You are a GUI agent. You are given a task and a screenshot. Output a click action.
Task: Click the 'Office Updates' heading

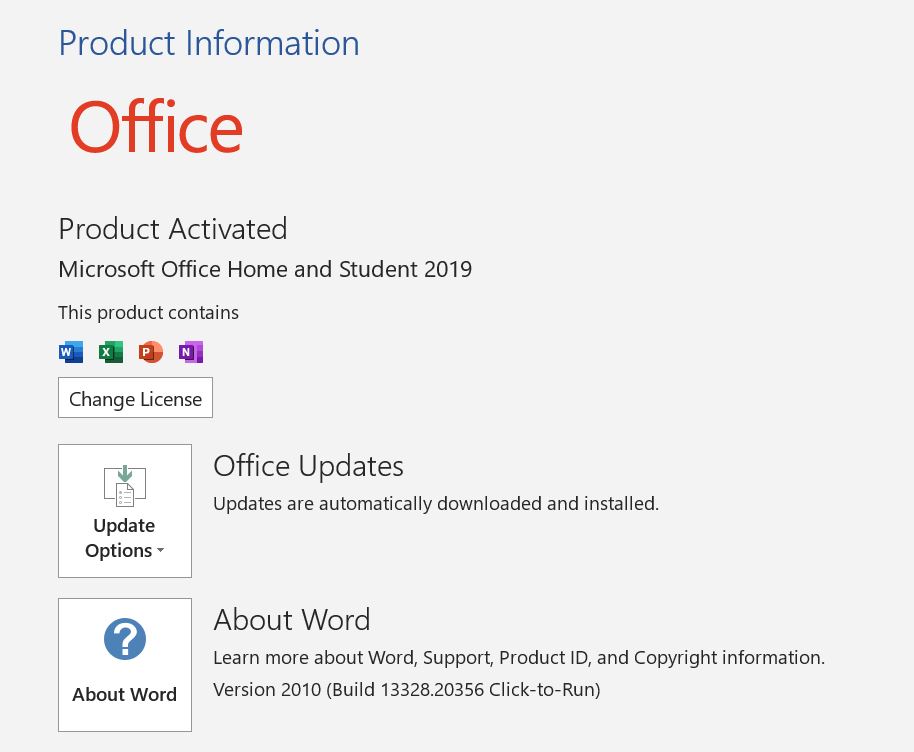(308, 466)
